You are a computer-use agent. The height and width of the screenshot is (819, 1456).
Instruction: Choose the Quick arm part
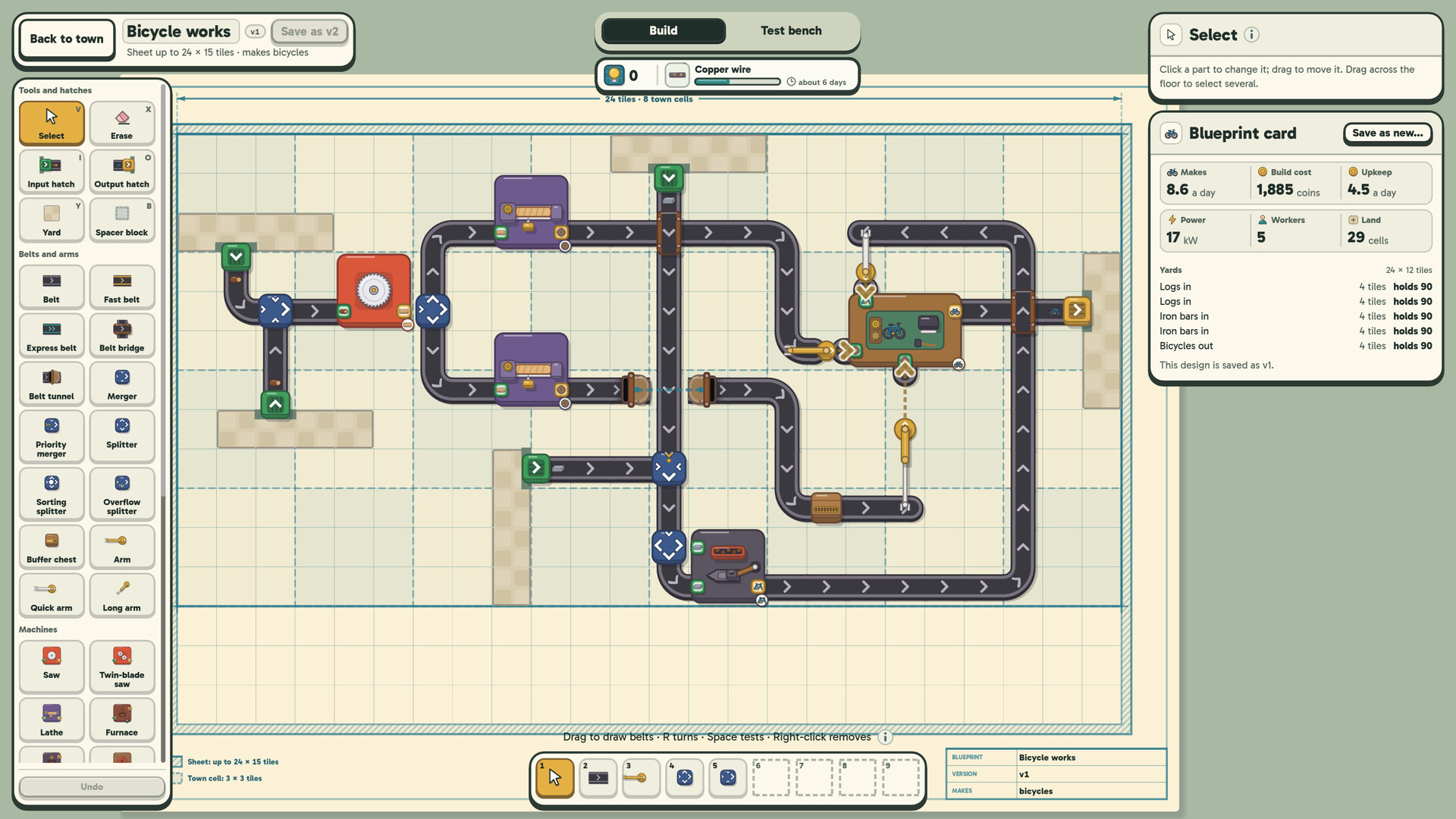coord(51,596)
